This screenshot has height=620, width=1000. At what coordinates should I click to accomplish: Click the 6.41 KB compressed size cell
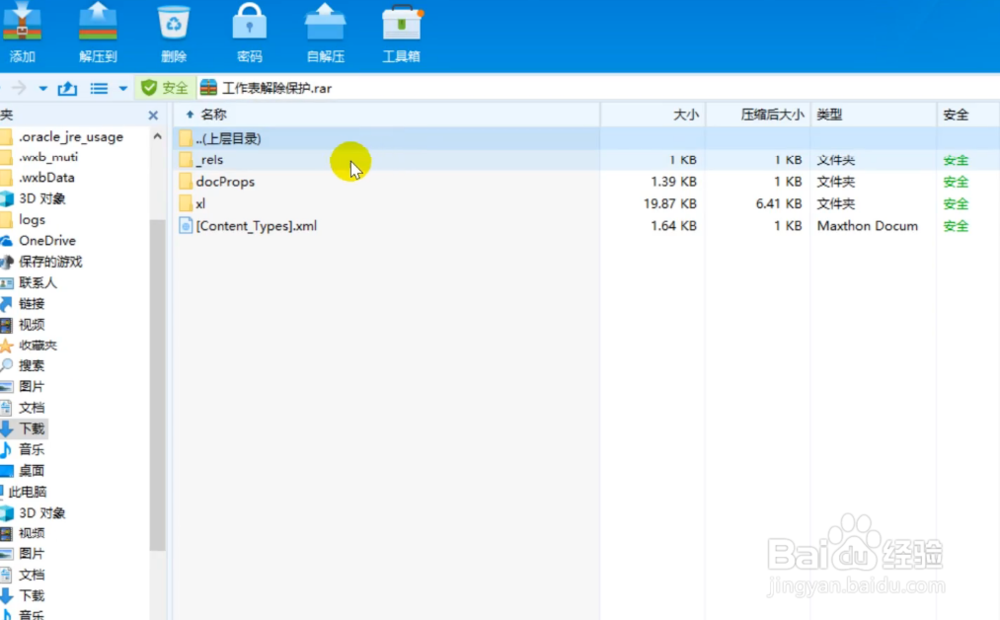pyautogui.click(x=779, y=203)
